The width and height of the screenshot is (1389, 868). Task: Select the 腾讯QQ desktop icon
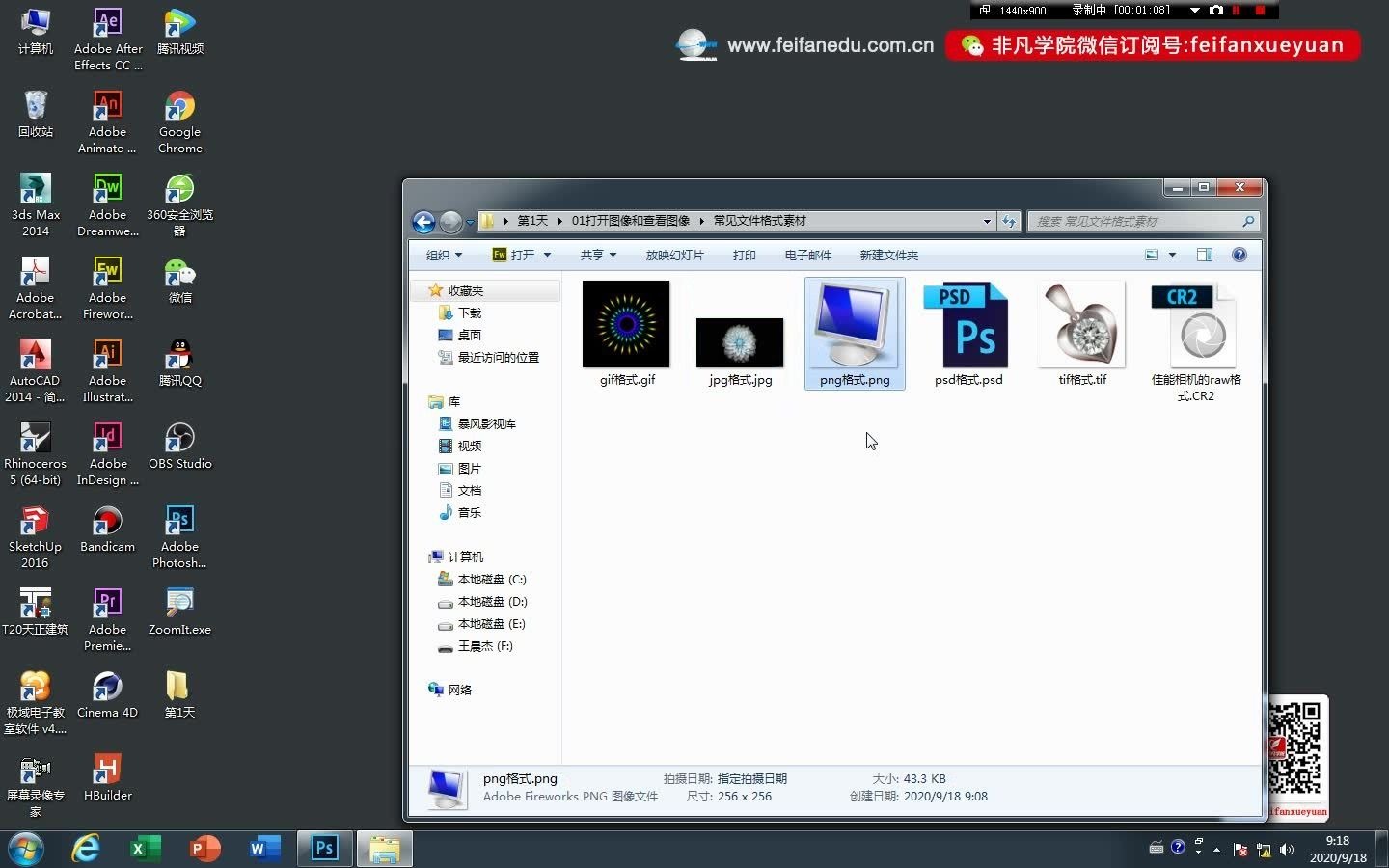coord(179,363)
